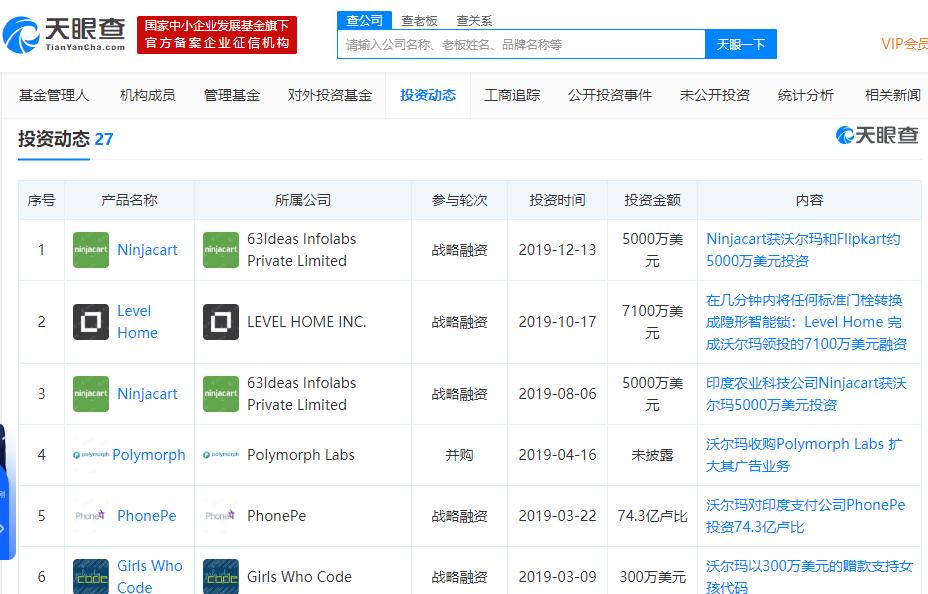928x594 pixels.
Task: Go to the 统计分析 tab
Action: [805, 95]
